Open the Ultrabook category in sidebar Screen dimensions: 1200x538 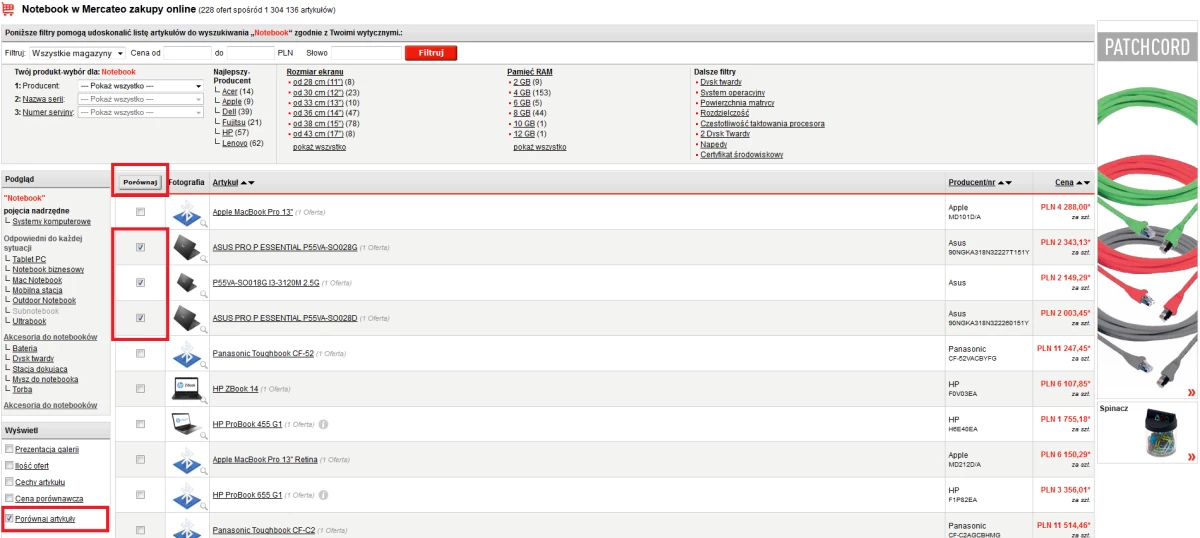(x=29, y=321)
